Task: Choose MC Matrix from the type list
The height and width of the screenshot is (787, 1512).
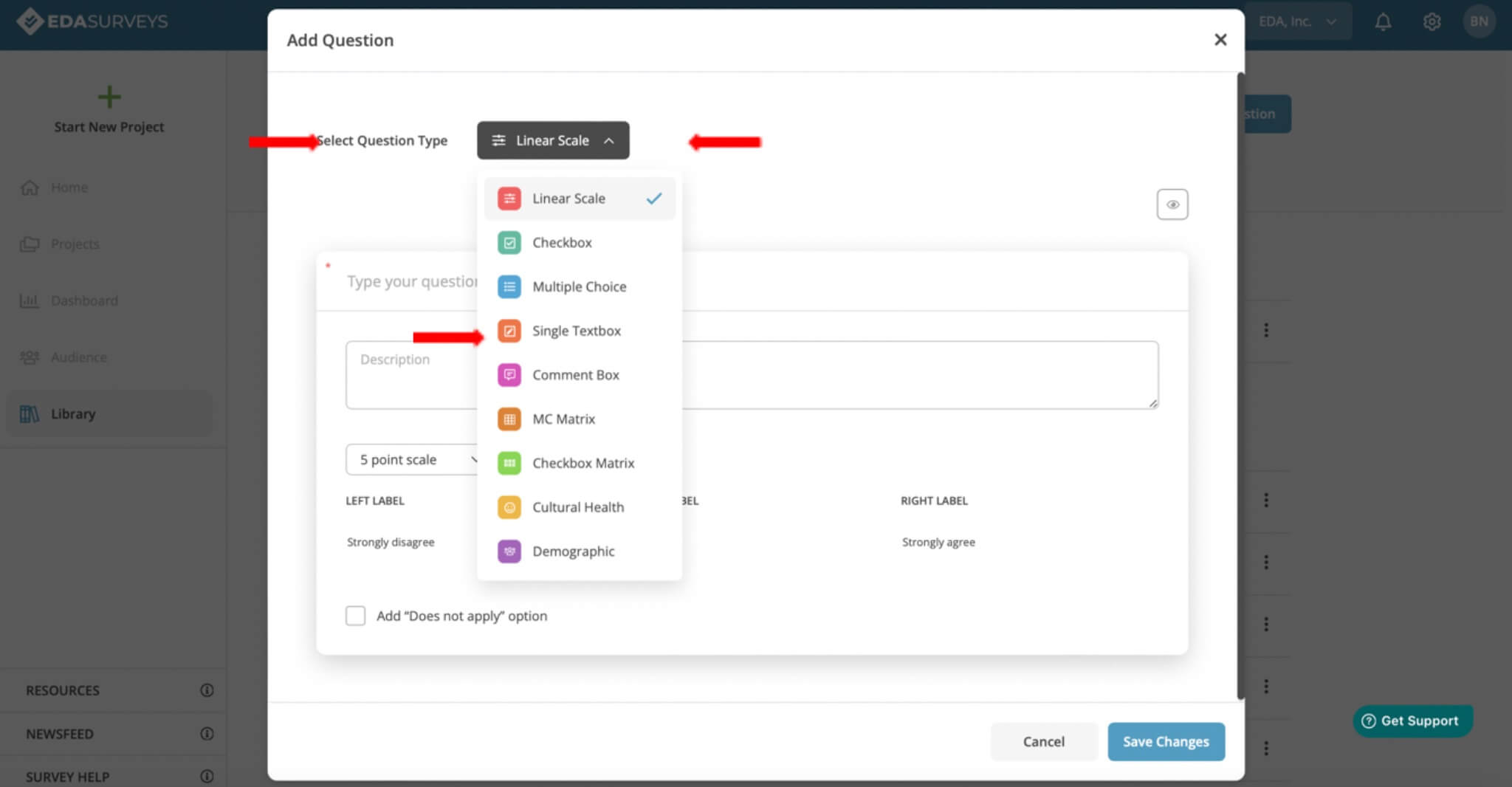Action: click(580, 419)
